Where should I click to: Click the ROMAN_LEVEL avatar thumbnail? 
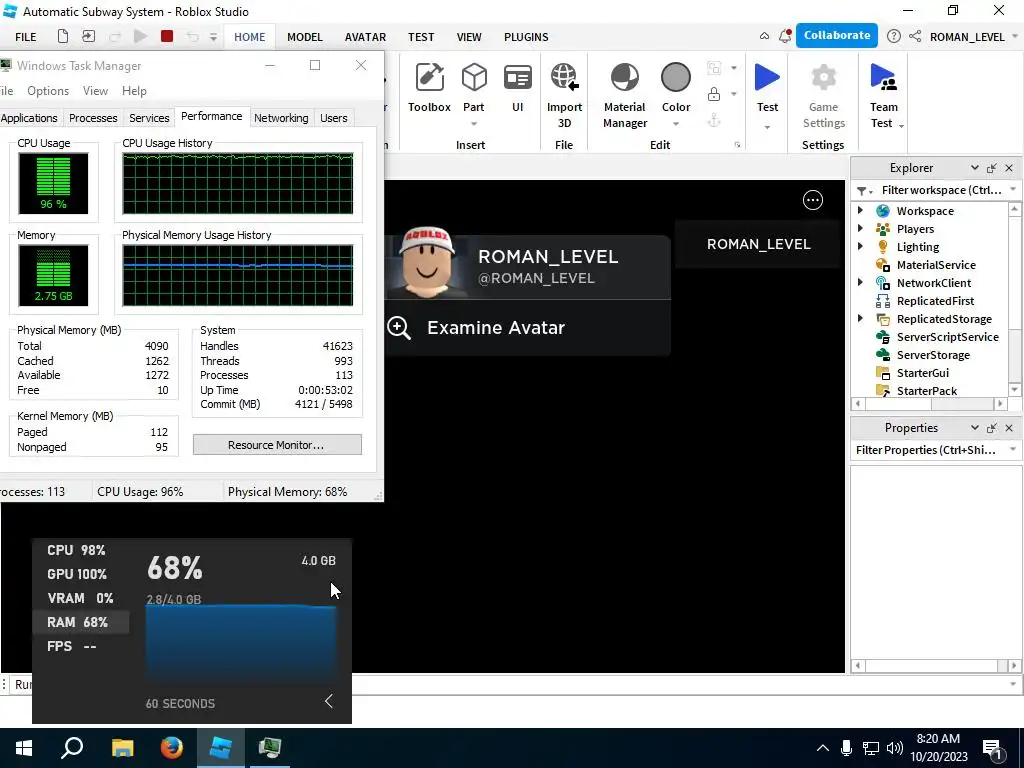[427, 263]
